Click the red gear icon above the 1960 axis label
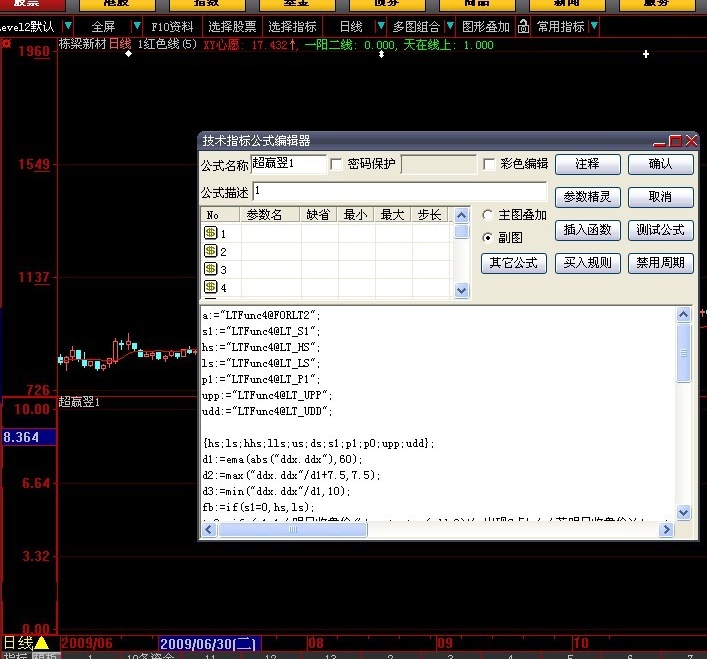Image resolution: width=707 pixels, height=659 pixels. click(6, 44)
